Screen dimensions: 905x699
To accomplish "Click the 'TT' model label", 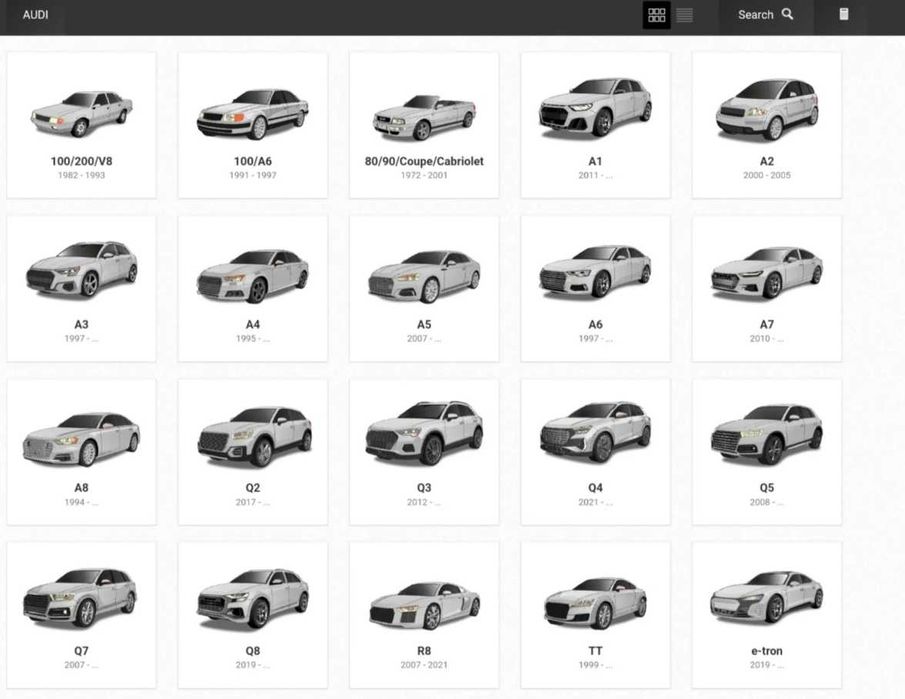I will (595, 651).
